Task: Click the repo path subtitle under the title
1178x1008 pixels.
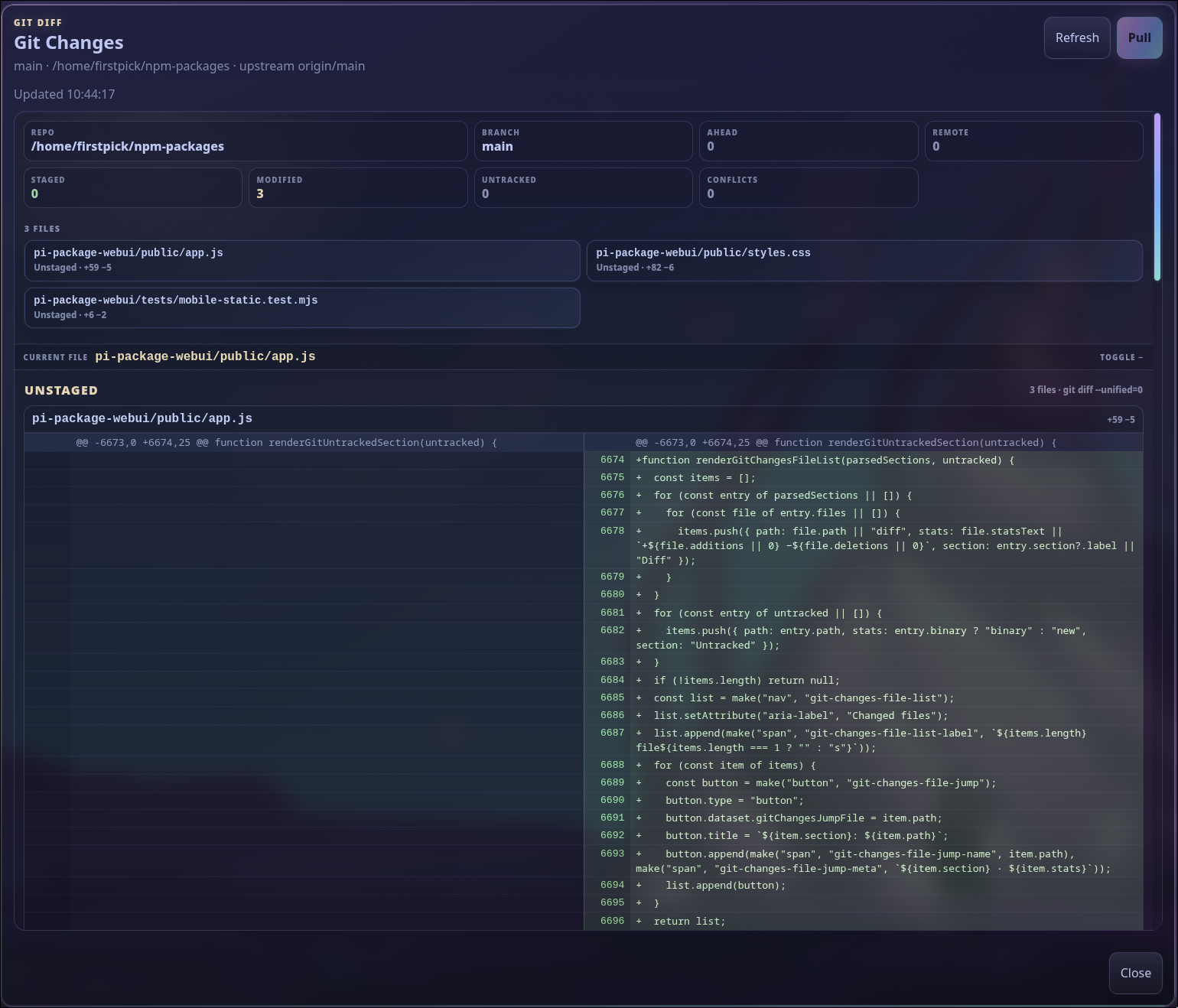Action: (189, 66)
